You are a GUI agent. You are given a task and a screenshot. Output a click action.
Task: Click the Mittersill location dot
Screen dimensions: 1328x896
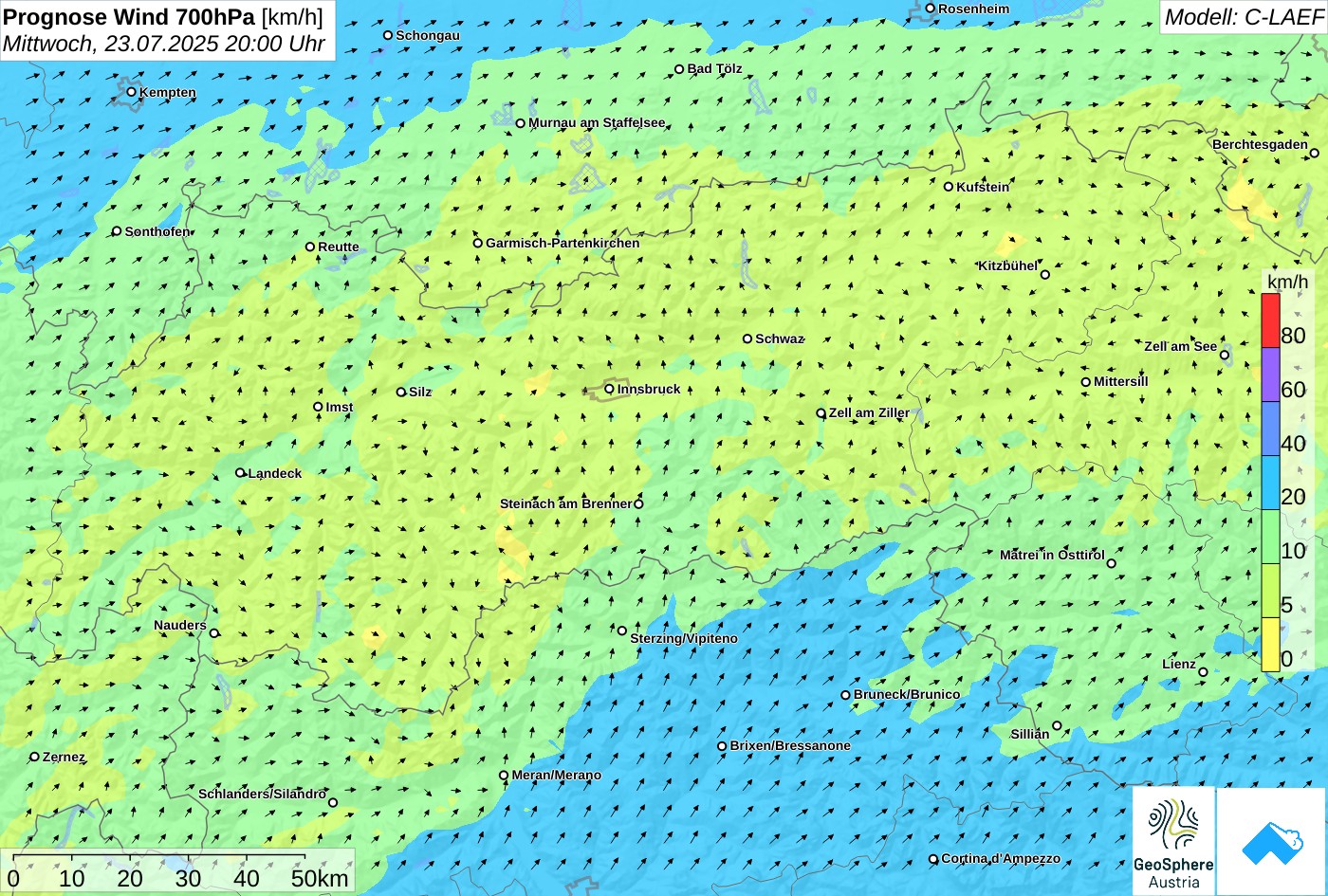(x=1086, y=382)
